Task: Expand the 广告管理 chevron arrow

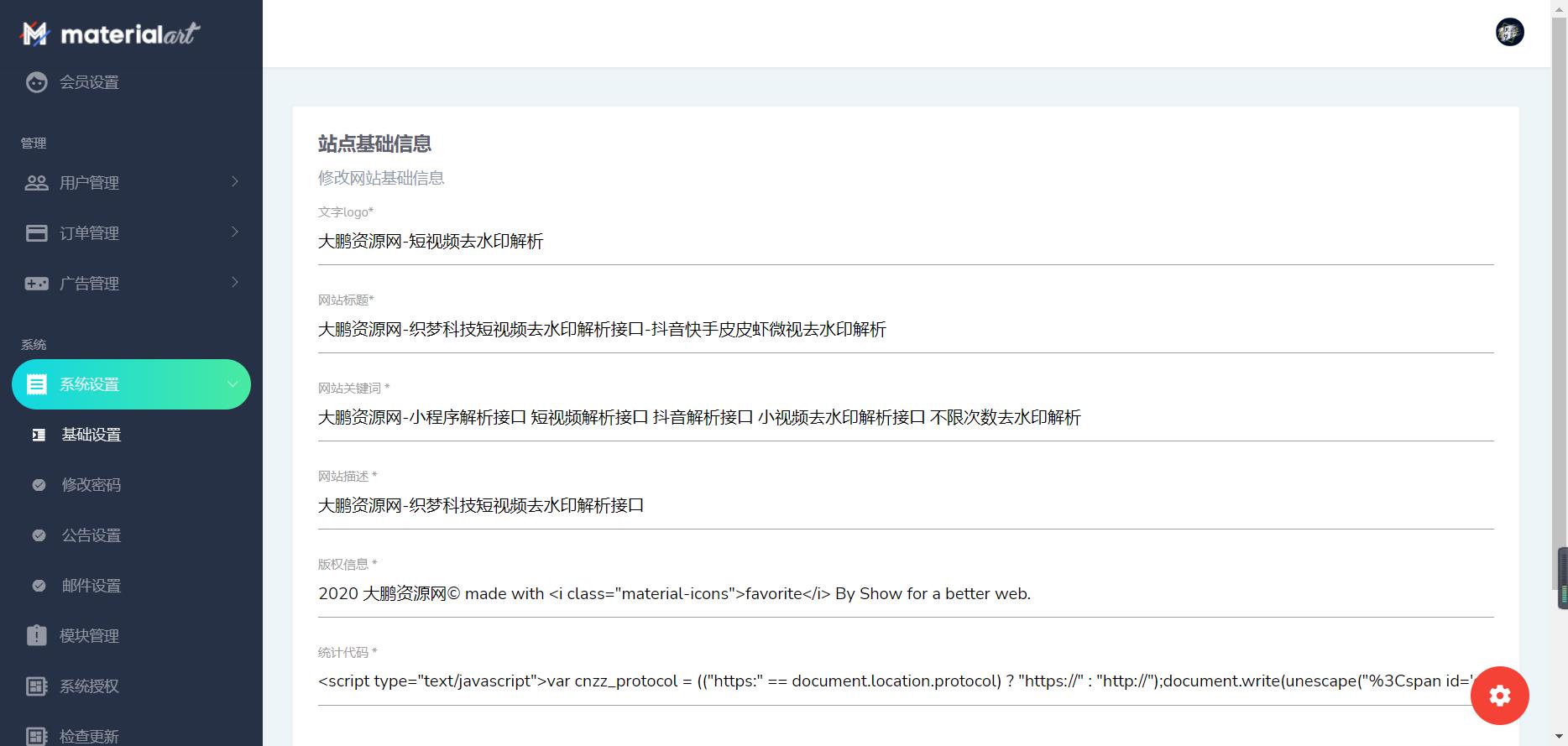Action: click(x=235, y=283)
